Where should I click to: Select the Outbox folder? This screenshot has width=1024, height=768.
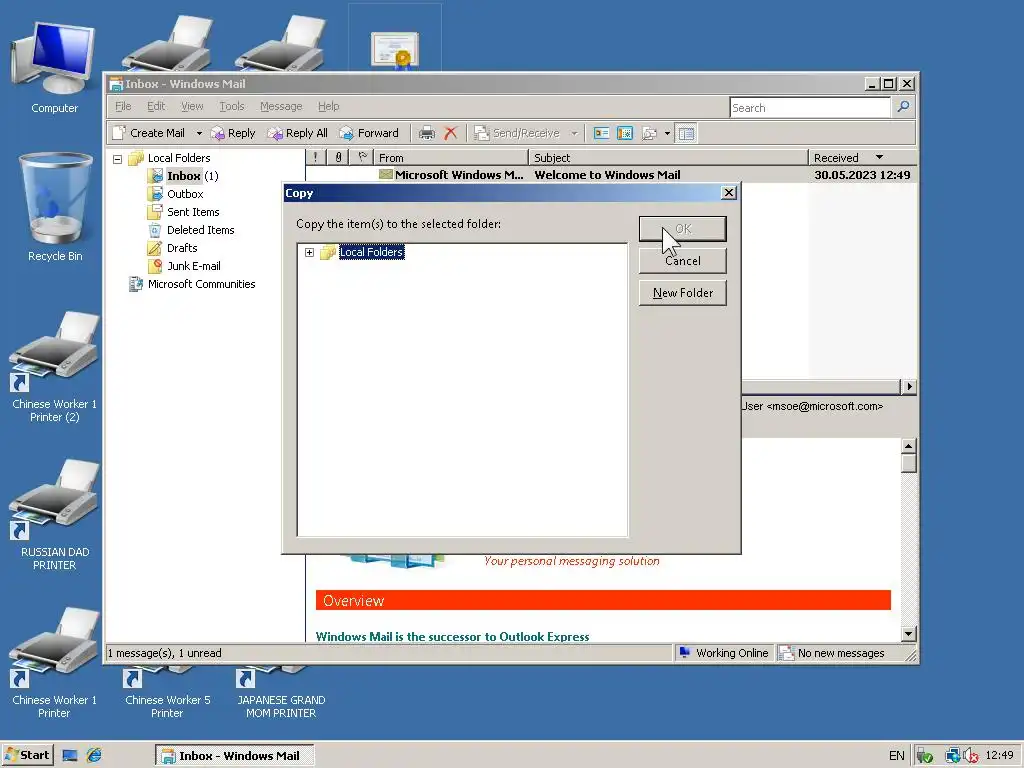pyautogui.click(x=185, y=194)
